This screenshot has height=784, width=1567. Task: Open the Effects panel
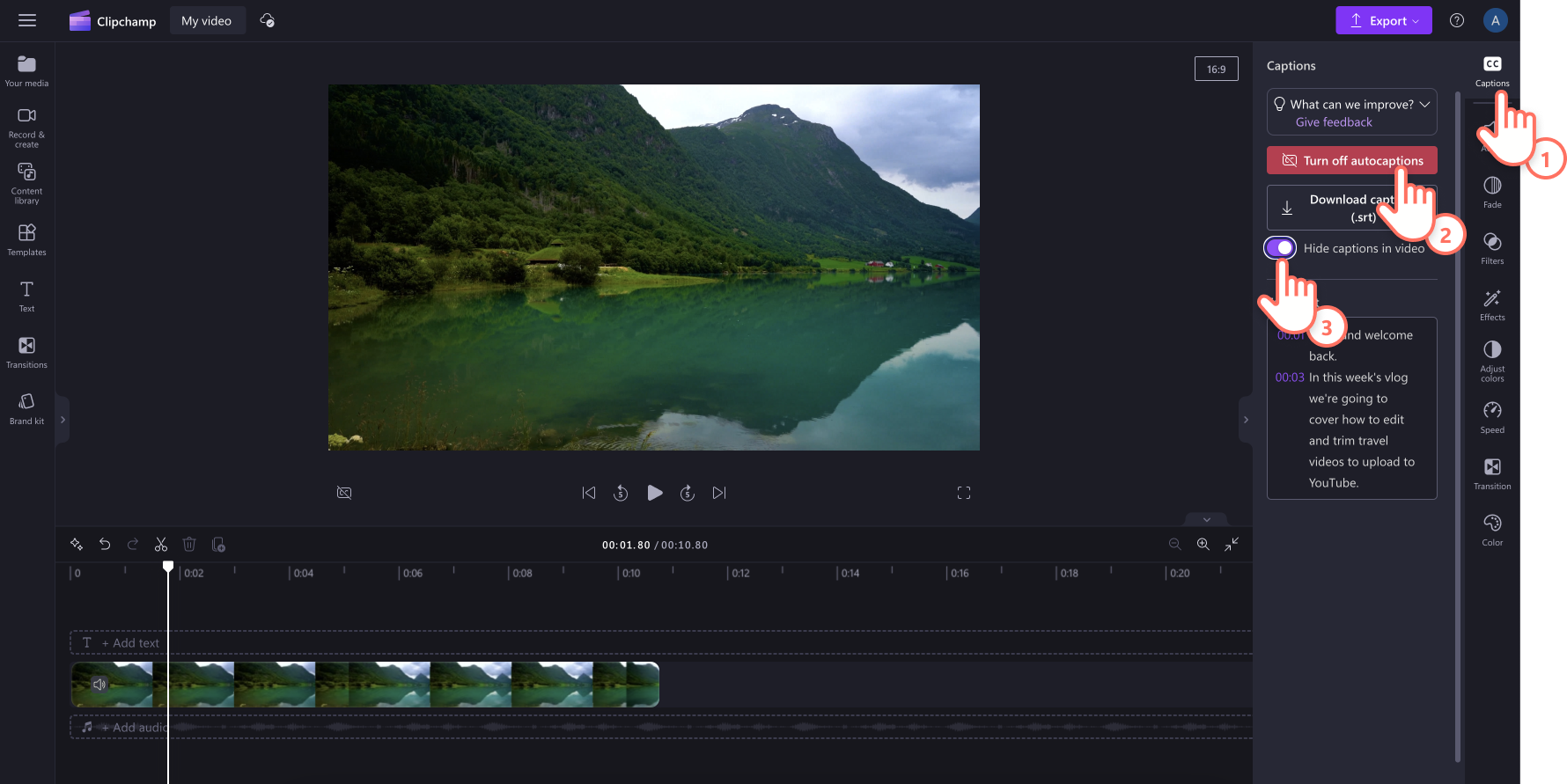coord(1492,304)
